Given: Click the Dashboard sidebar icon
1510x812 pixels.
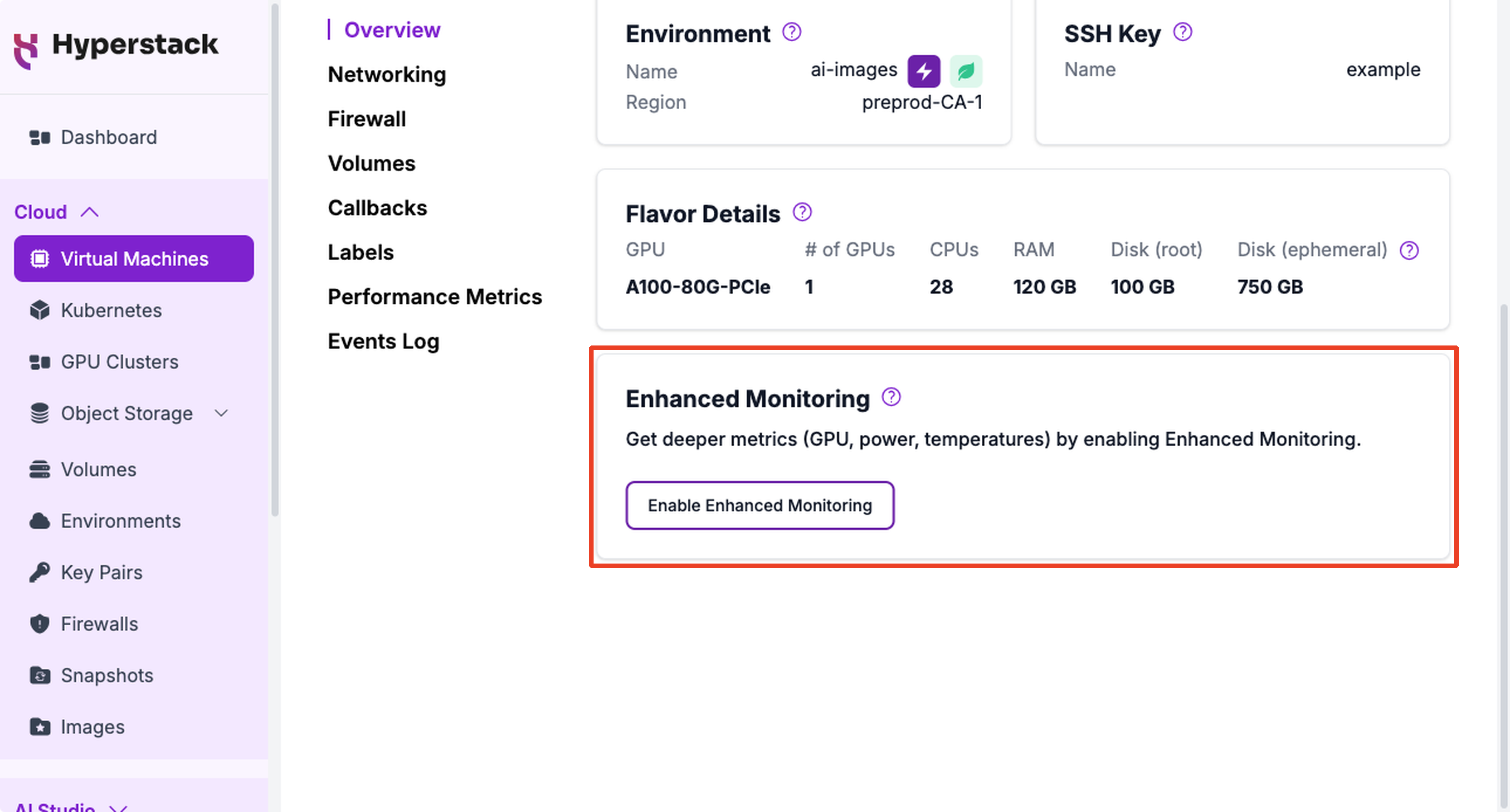Looking at the screenshot, I should click(39, 138).
